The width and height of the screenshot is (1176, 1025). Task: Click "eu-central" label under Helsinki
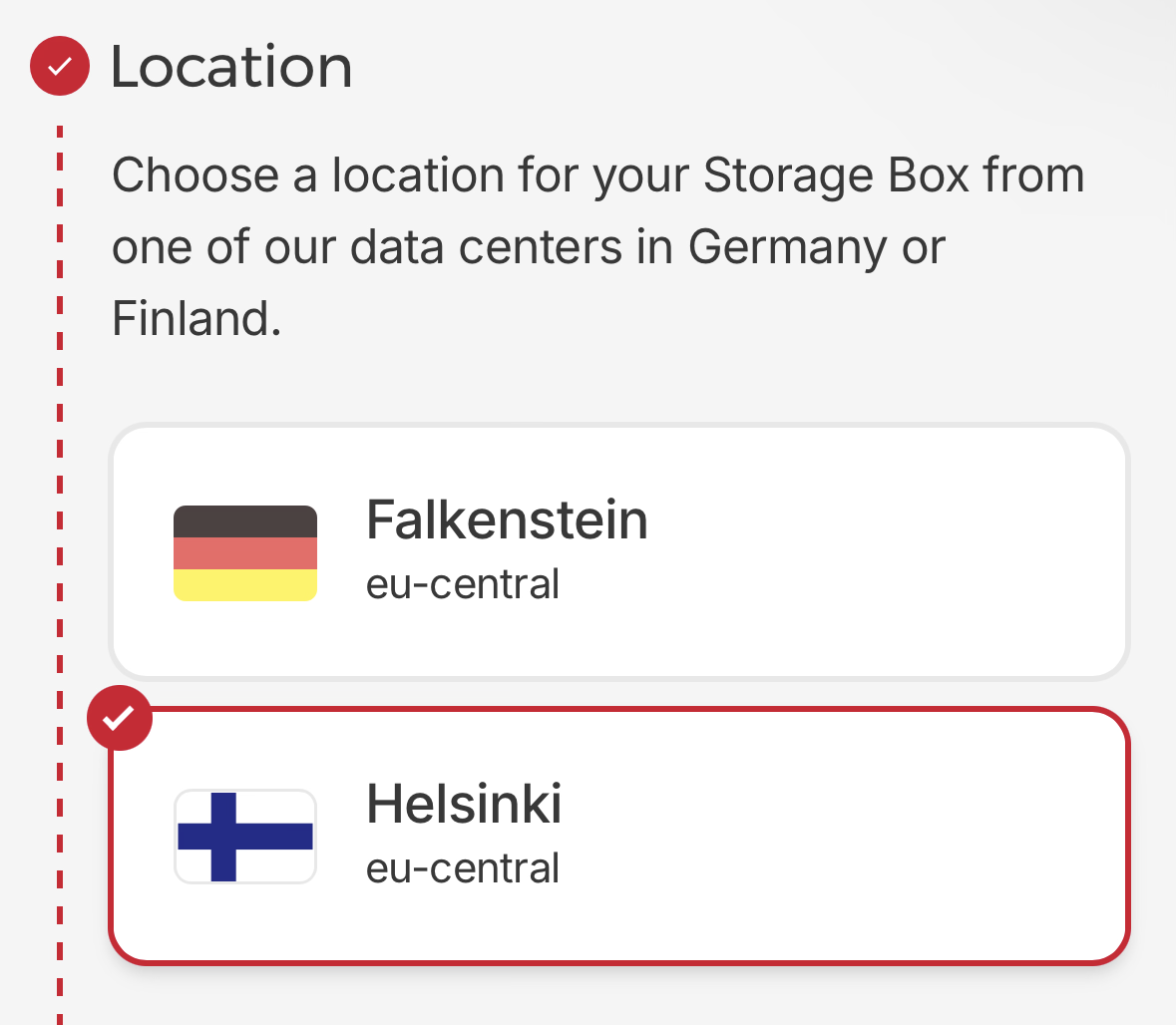pos(463,868)
